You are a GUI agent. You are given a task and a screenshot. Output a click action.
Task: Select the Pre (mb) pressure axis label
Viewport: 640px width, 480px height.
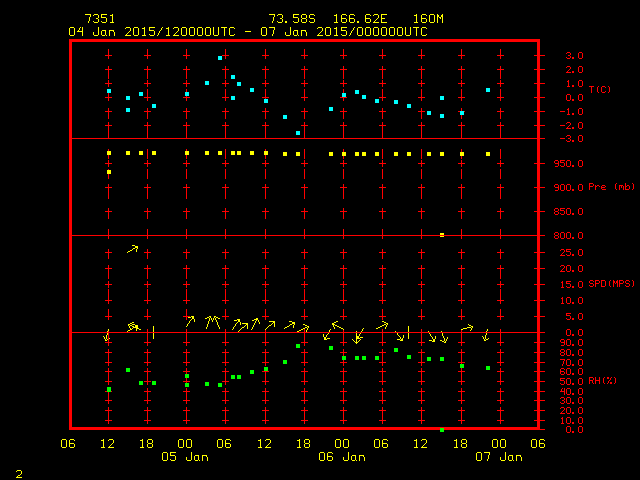point(612,187)
